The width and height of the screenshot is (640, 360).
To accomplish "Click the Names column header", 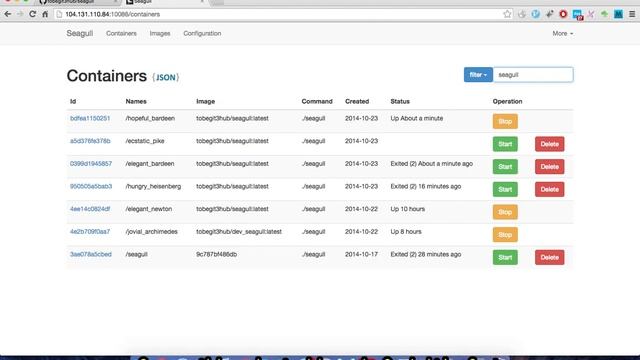I will coord(136,101).
